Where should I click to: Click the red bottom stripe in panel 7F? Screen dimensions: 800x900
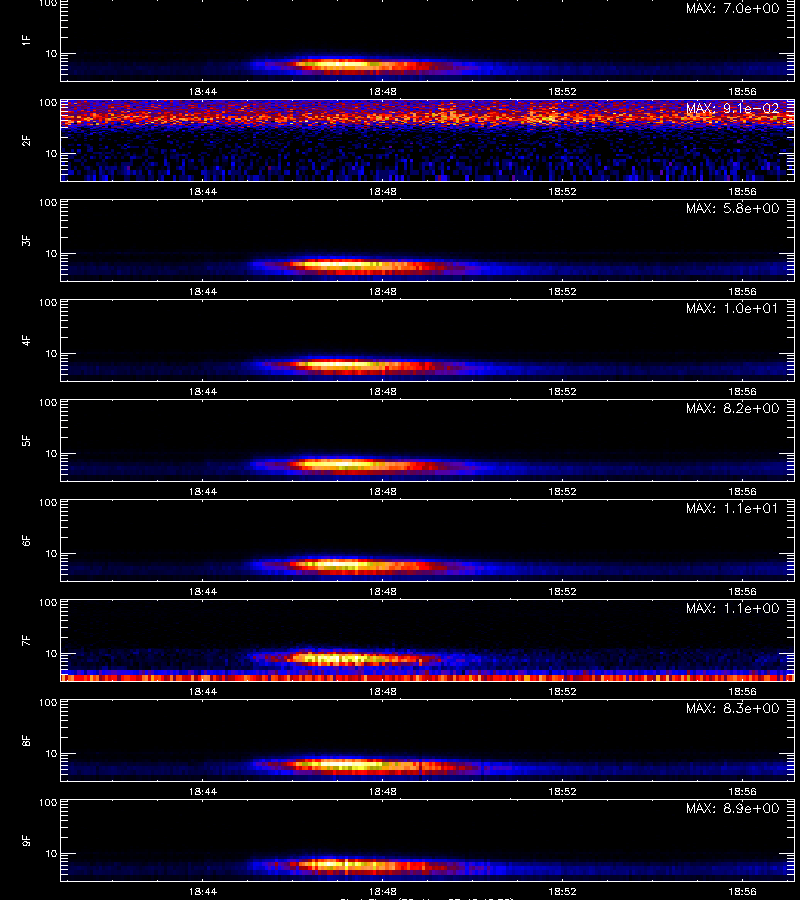pos(428,678)
